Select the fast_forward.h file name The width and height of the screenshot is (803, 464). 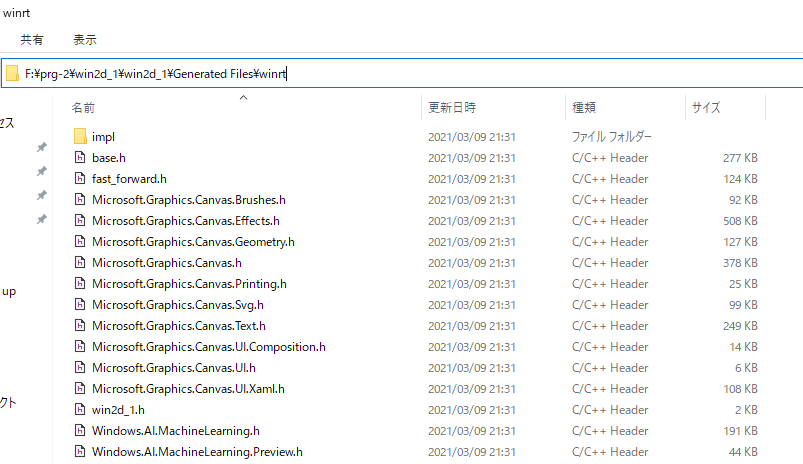click(129, 179)
